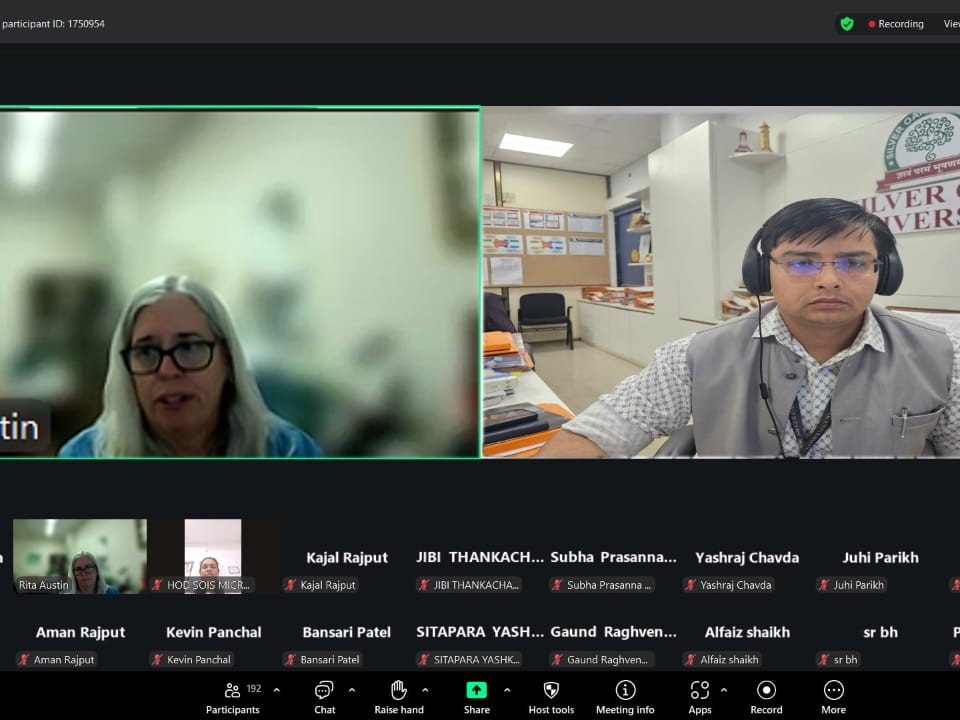Screen dimensions: 960x720
Task: Open the Chat panel
Action: click(x=324, y=692)
